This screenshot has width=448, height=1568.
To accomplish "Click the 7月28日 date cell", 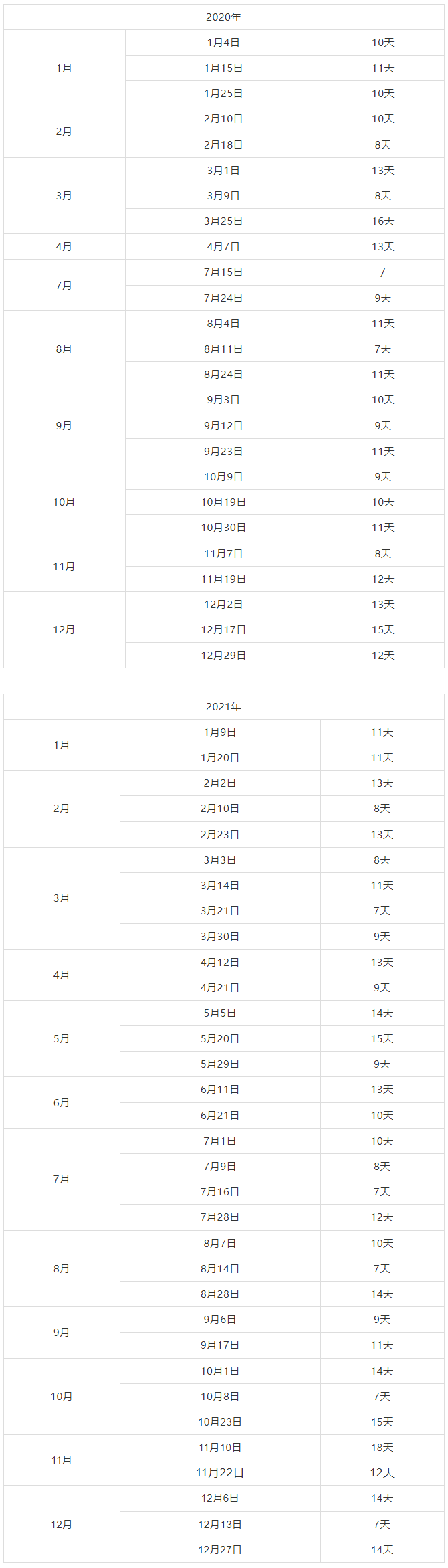I will pos(220,1217).
